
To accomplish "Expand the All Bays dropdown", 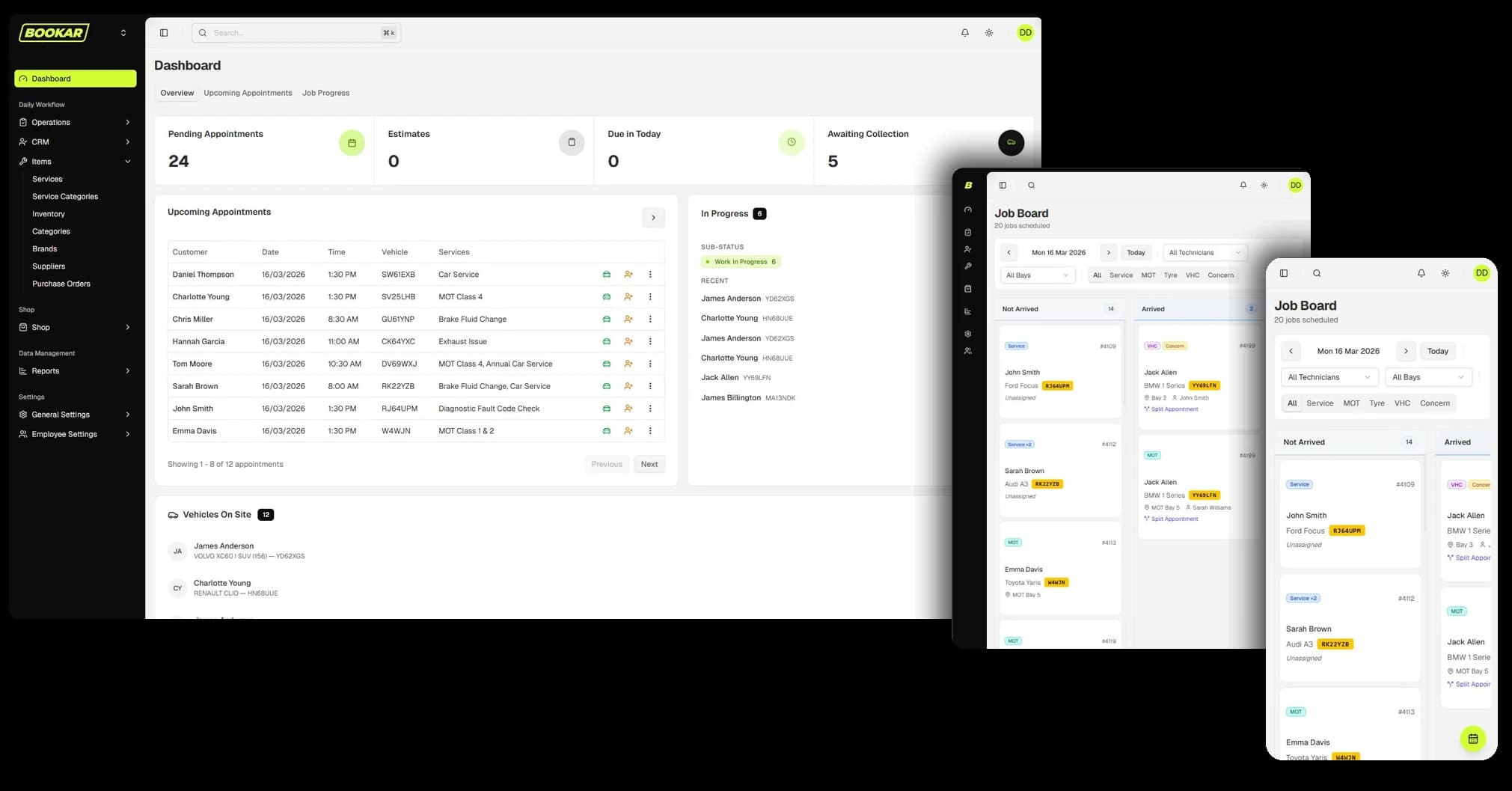I will pyautogui.click(x=1427, y=376).
